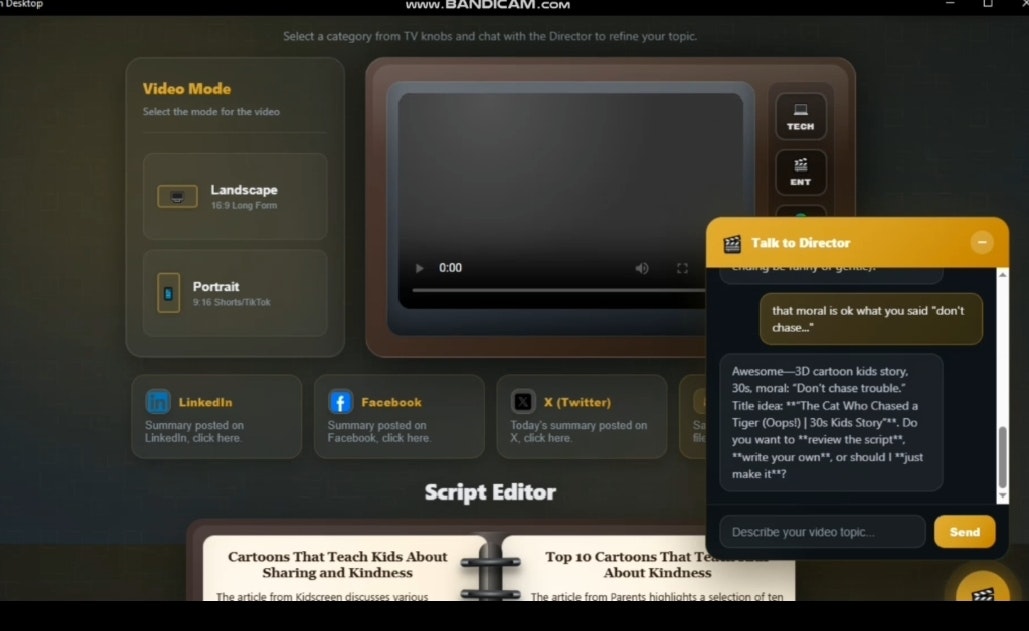Click the TV icon on the Landscape card
The height and width of the screenshot is (631, 1029).
(177, 196)
